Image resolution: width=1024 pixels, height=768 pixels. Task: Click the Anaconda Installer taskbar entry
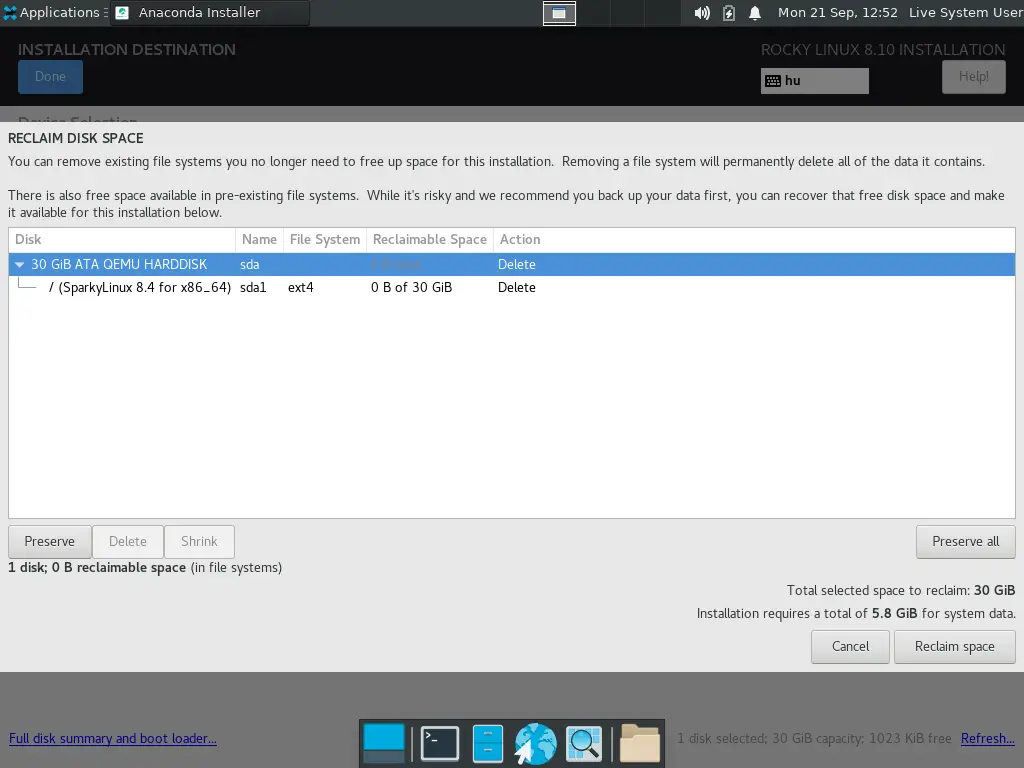pos(210,12)
